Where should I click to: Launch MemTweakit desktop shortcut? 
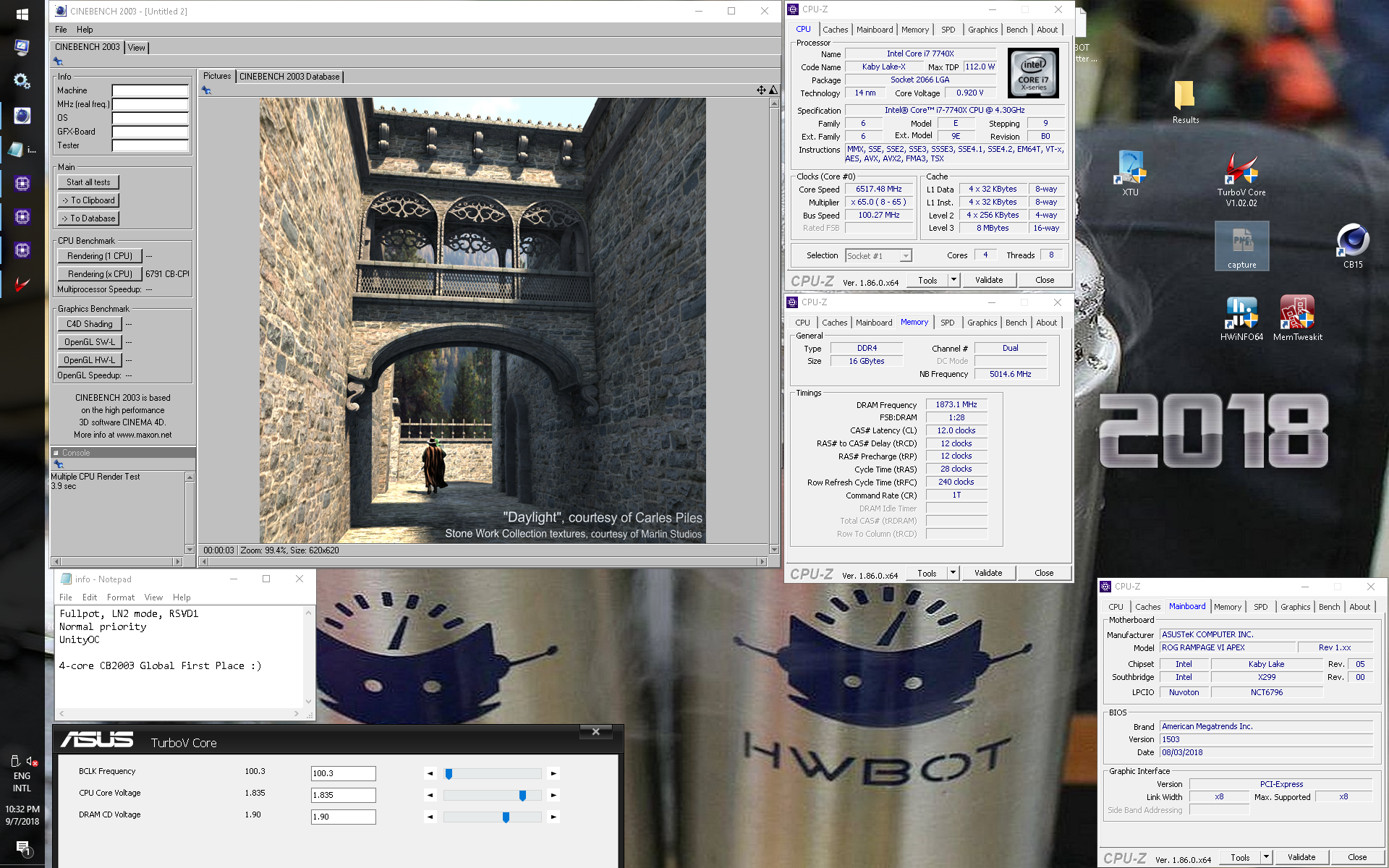(1297, 319)
